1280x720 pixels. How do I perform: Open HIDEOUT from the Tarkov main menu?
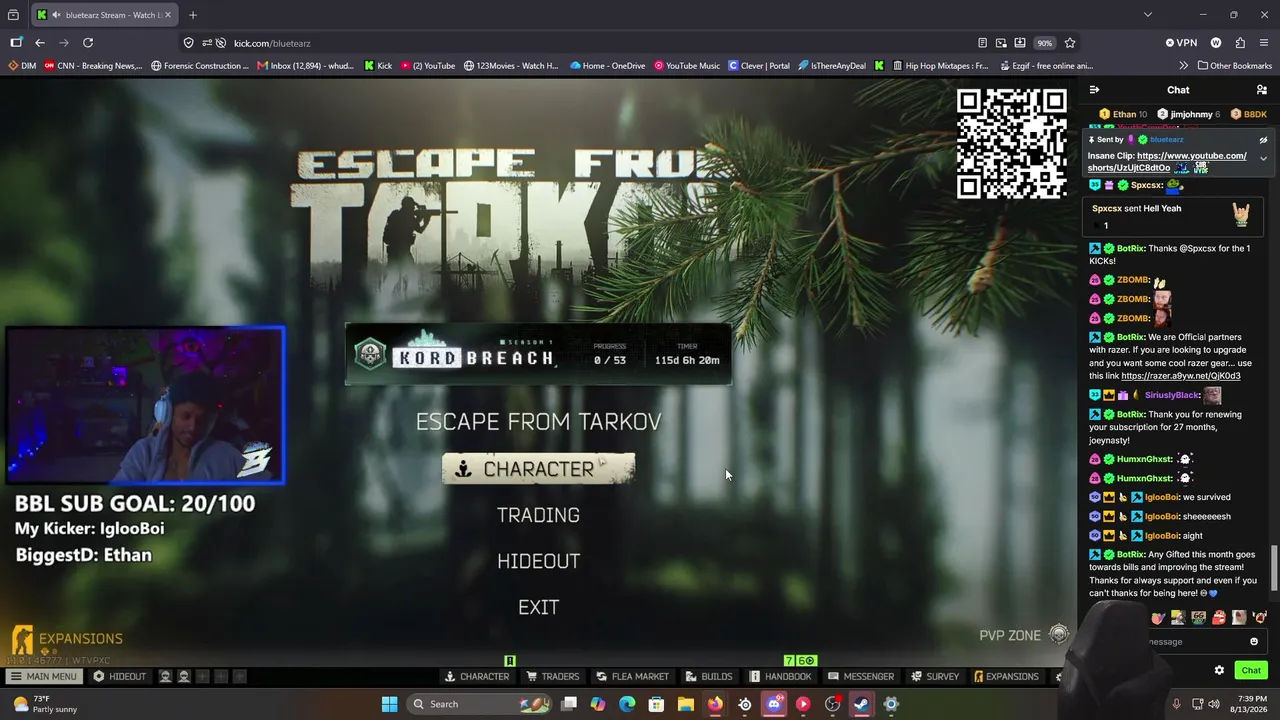(x=538, y=561)
